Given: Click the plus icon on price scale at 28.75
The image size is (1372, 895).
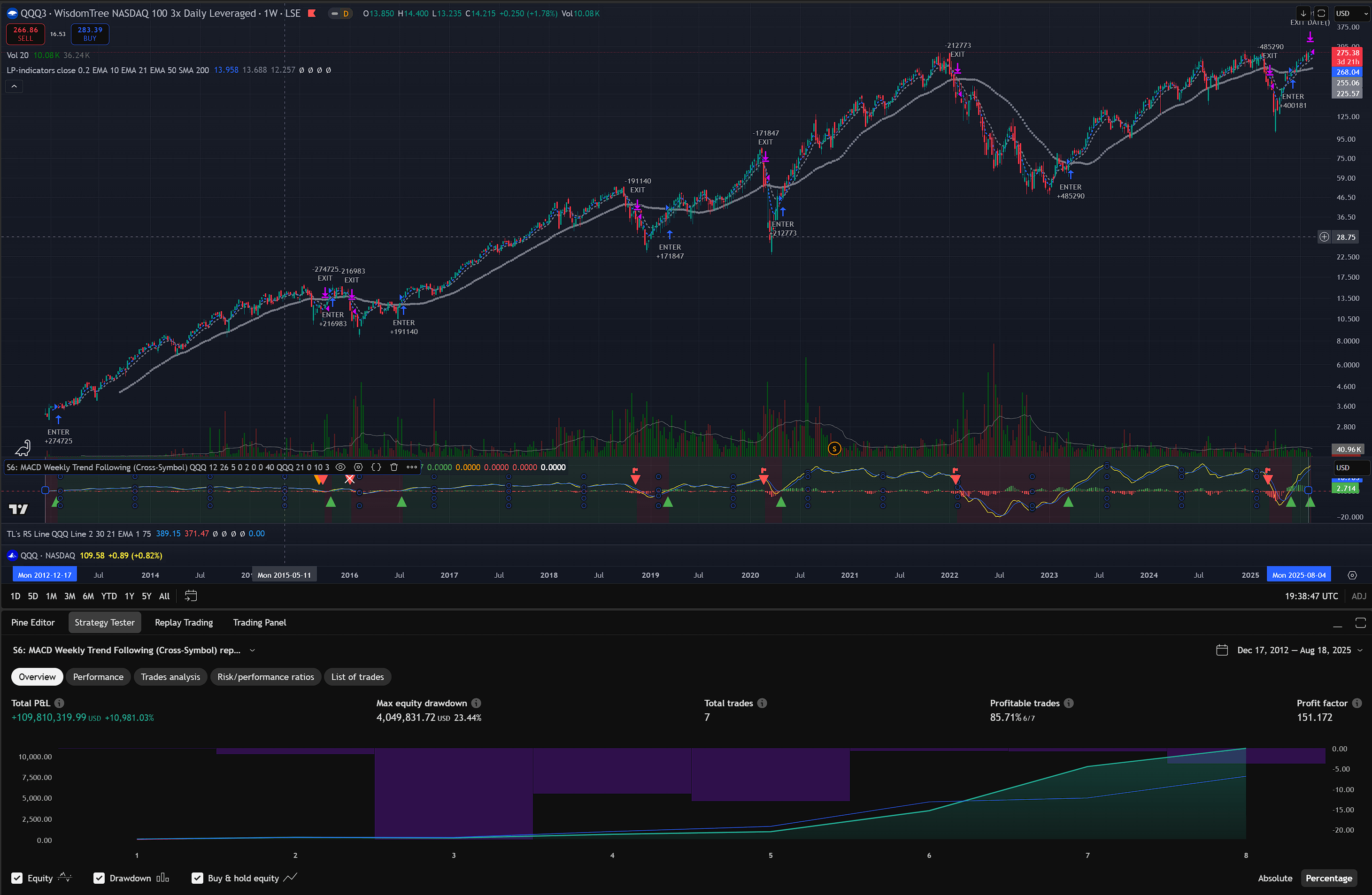Looking at the screenshot, I should tap(1325, 237).
